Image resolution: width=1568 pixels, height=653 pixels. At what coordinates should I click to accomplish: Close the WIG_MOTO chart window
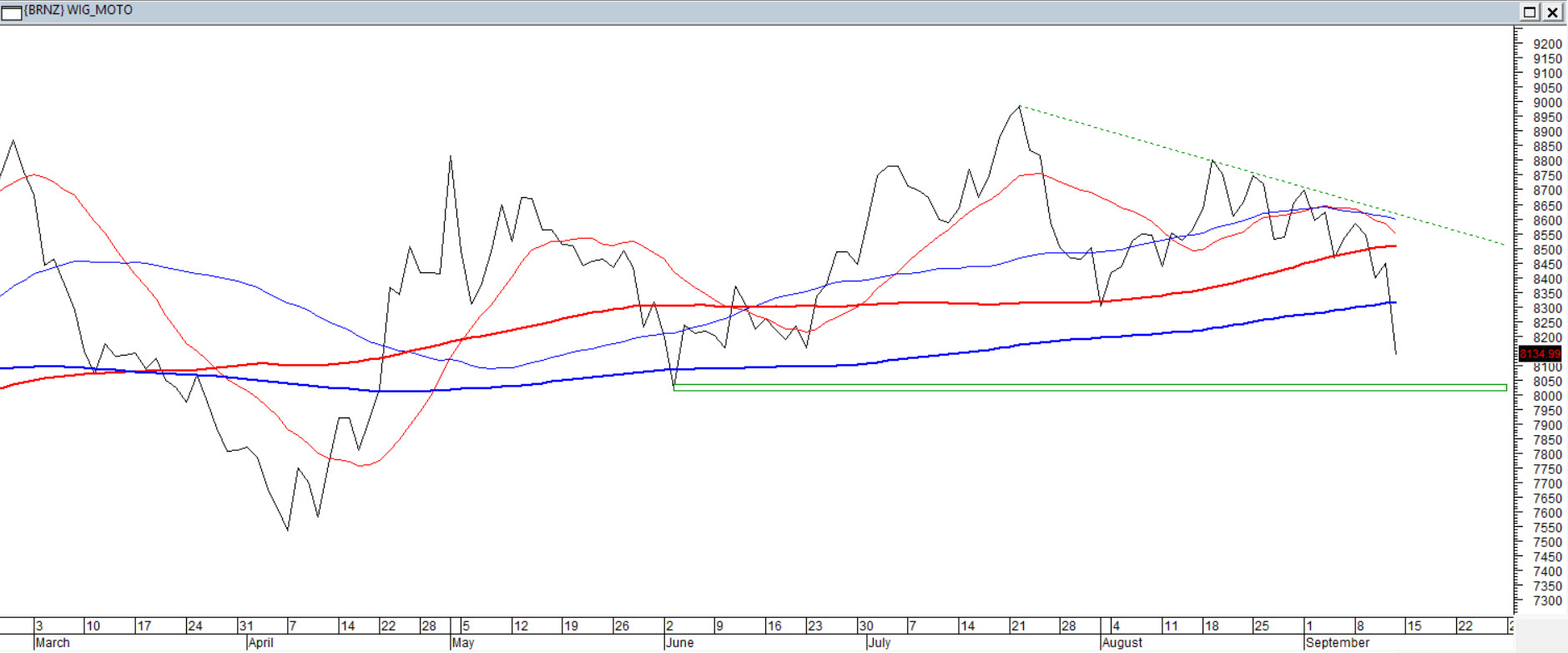pyautogui.click(x=1552, y=12)
